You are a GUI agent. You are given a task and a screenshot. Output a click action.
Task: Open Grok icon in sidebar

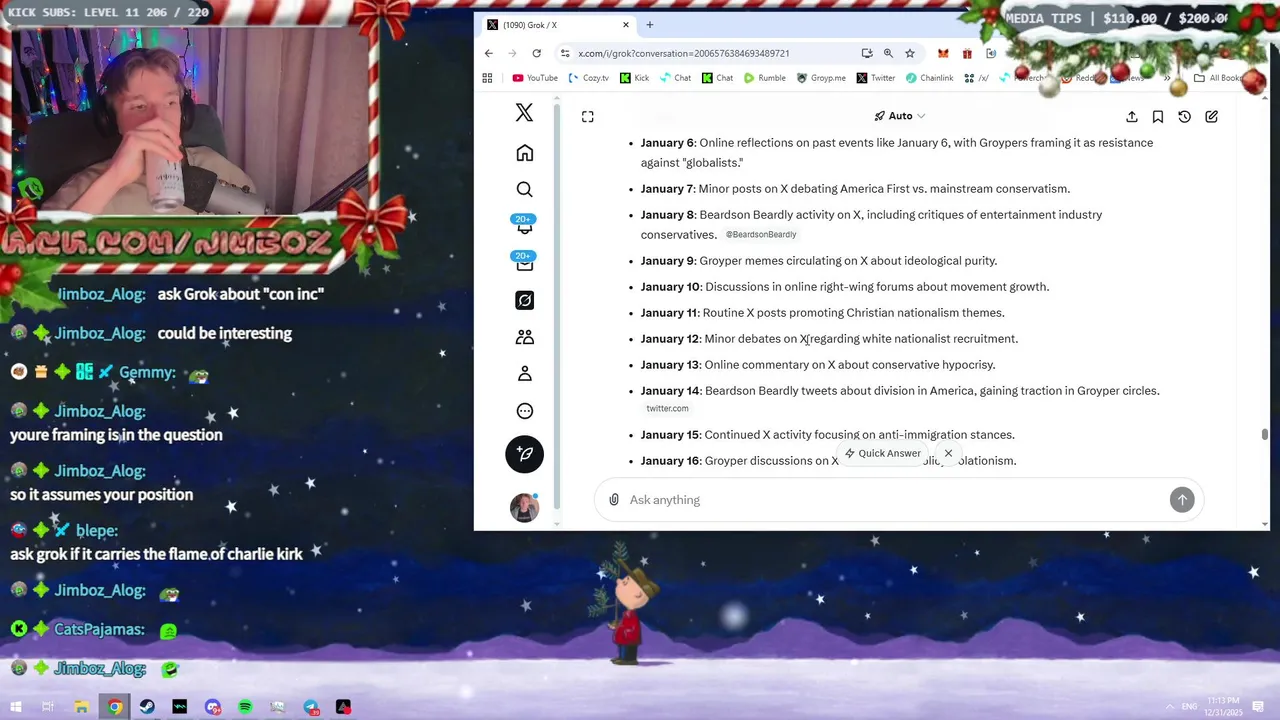pos(524,300)
